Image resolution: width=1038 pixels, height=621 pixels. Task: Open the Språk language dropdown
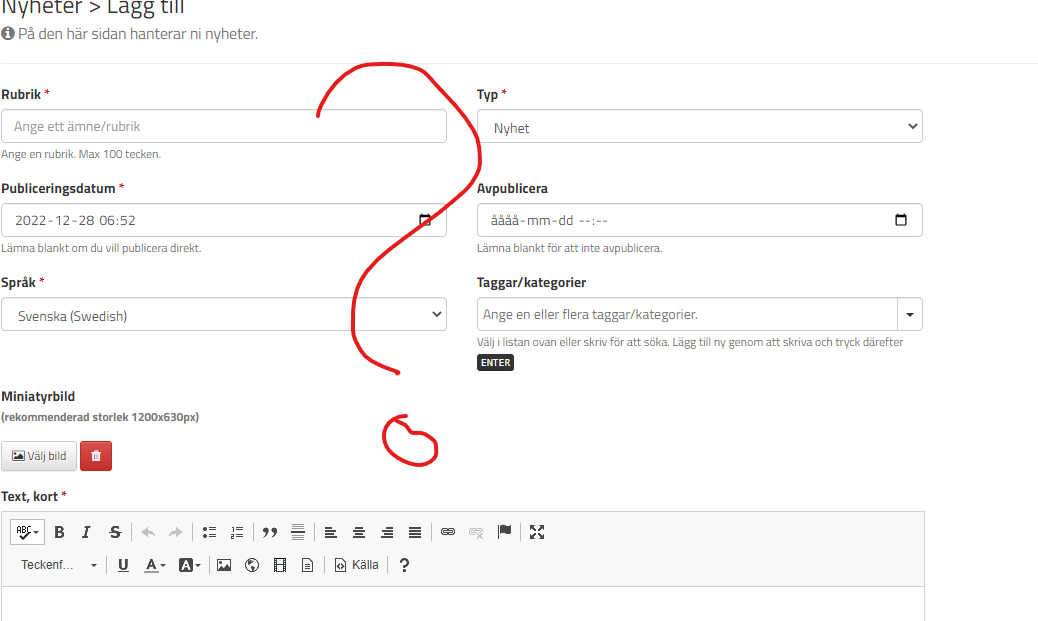(224, 315)
